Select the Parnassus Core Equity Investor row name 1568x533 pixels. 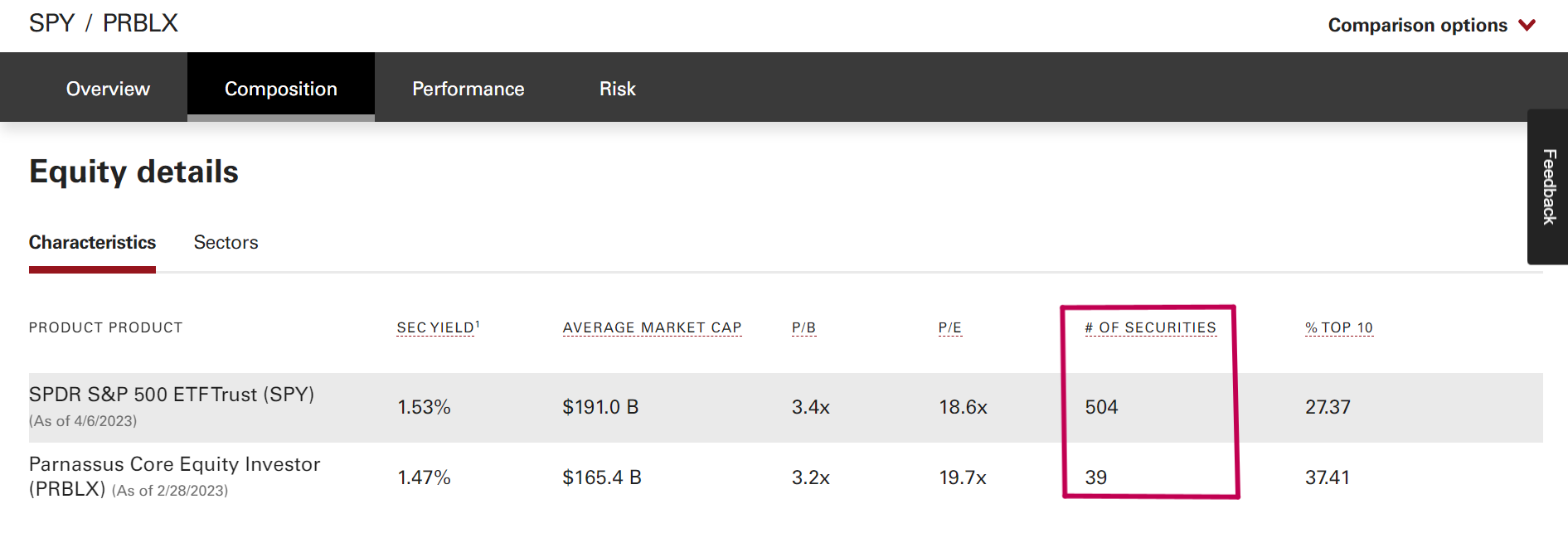pos(174,464)
